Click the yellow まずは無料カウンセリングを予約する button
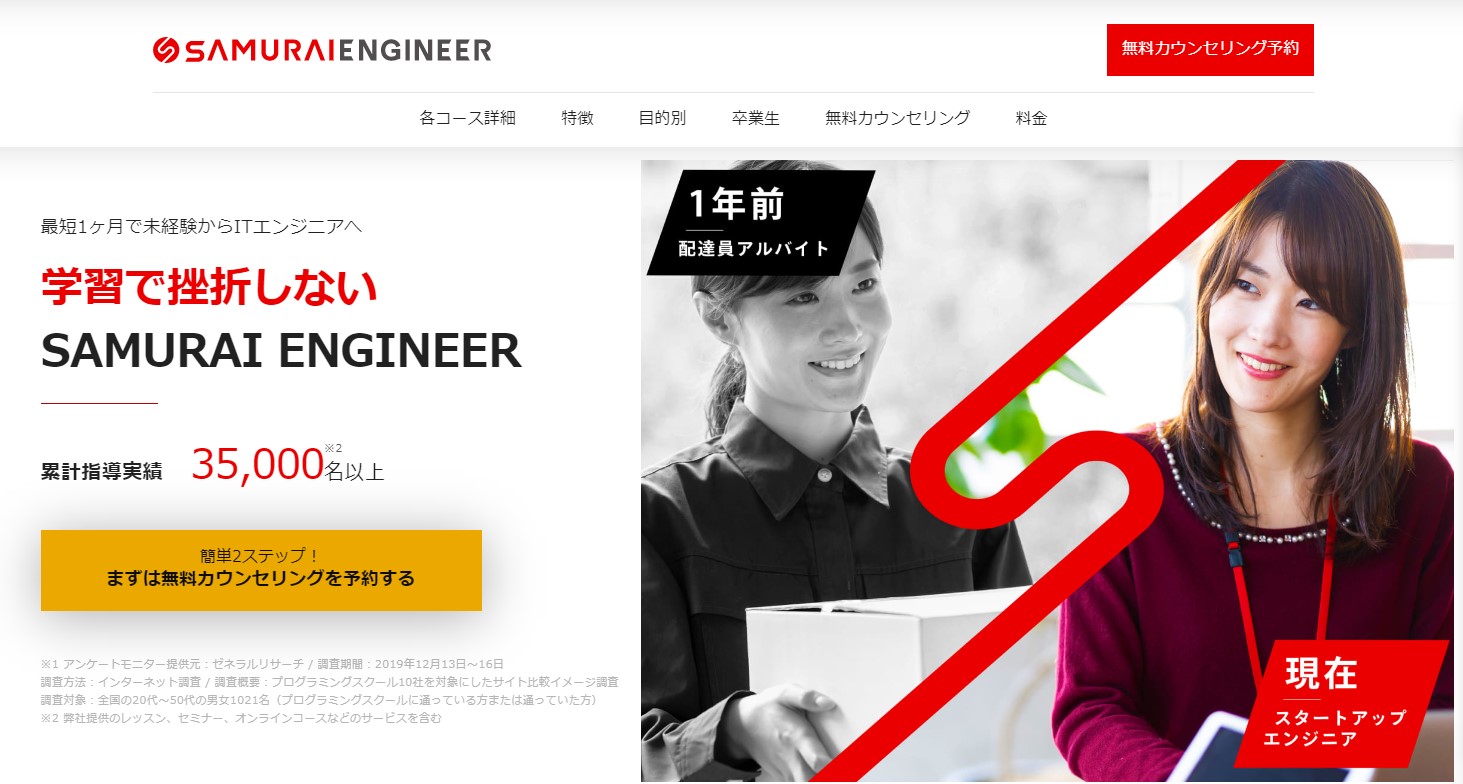This screenshot has width=1463, height=784. coord(261,570)
